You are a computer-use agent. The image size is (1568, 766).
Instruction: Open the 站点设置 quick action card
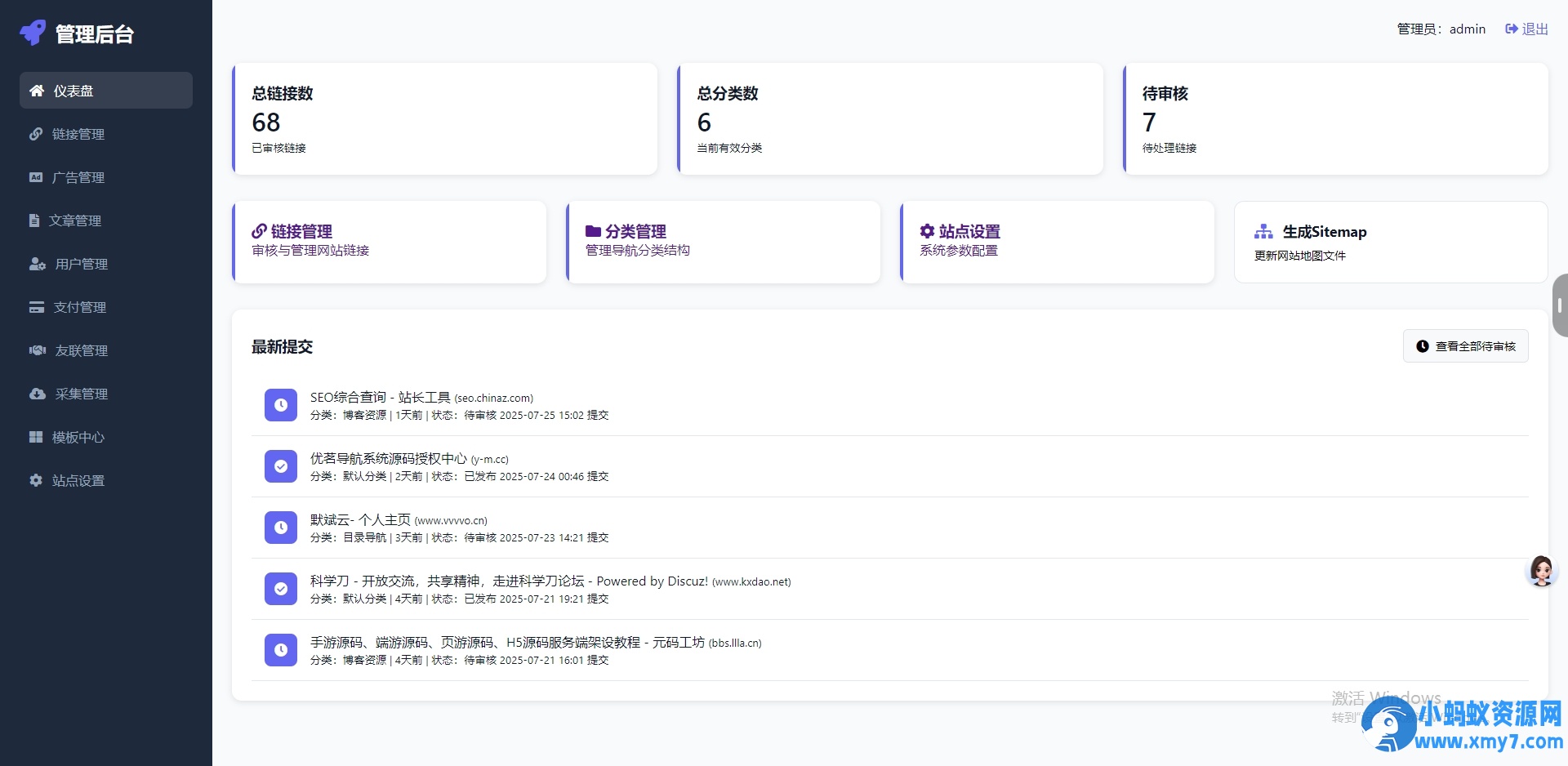pos(1058,243)
